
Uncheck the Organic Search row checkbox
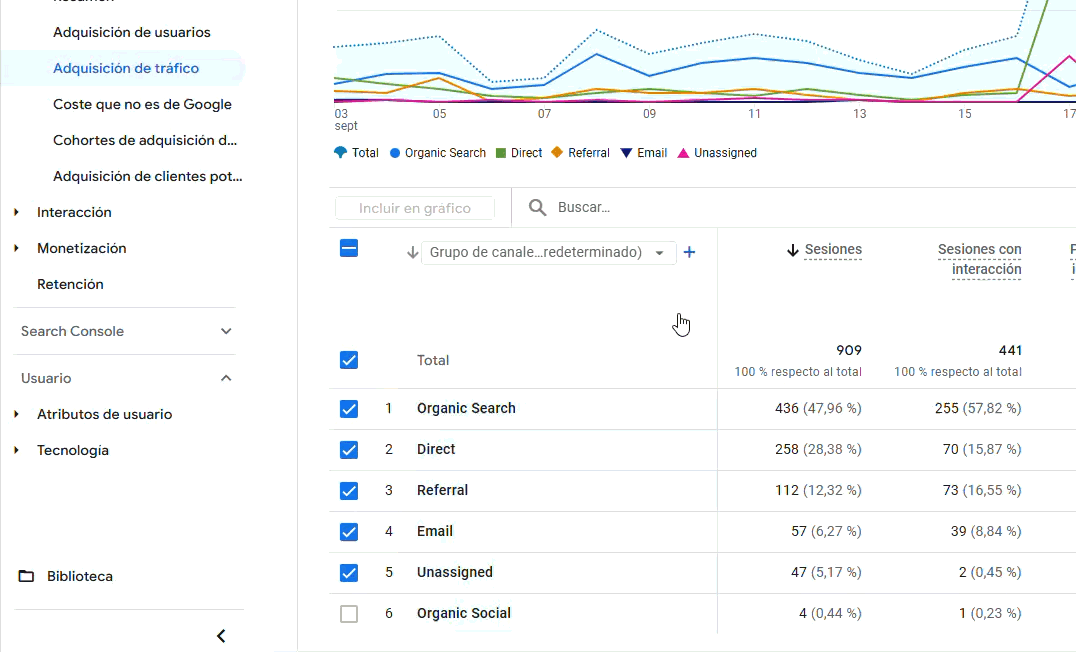point(349,408)
